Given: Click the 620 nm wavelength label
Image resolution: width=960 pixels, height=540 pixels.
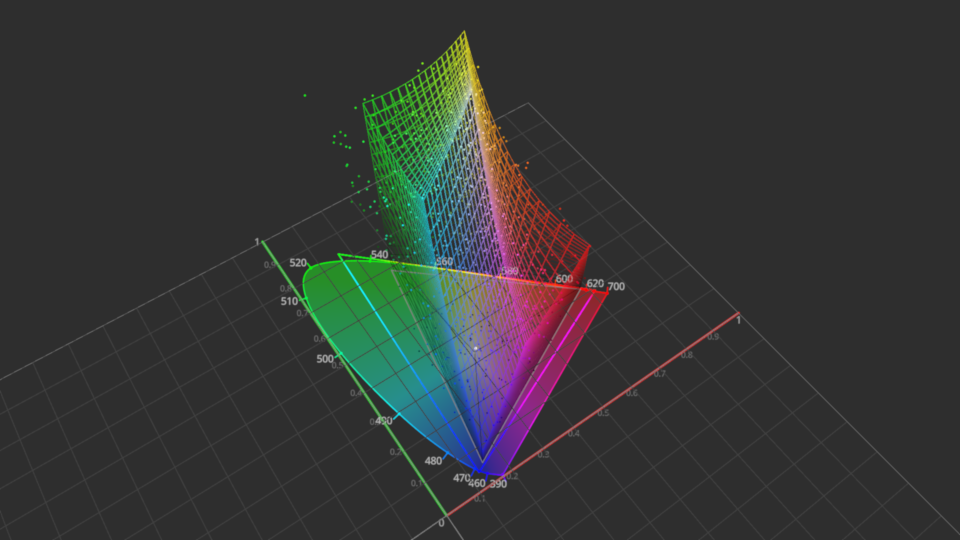Looking at the screenshot, I should pyautogui.click(x=595, y=283).
